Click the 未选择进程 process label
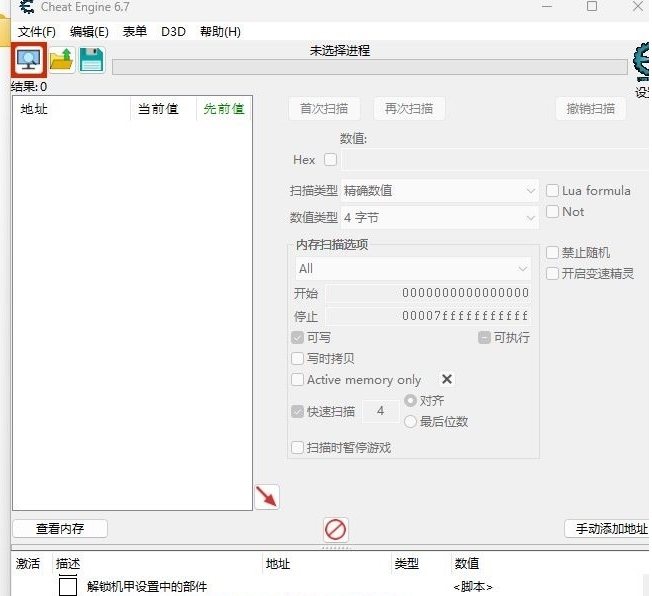This screenshot has width=652, height=596. pyautogui.click(x=340, y=51)
